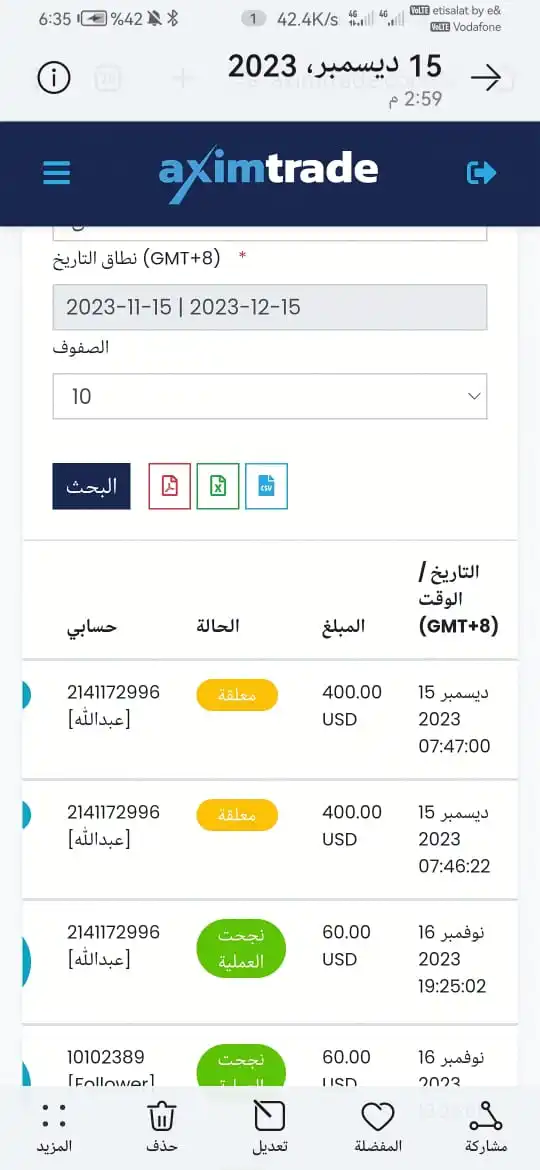This screenshot has height=1170, width=540.
Task: Add photo to favorites with heart icon
Action: point(378,1127)
